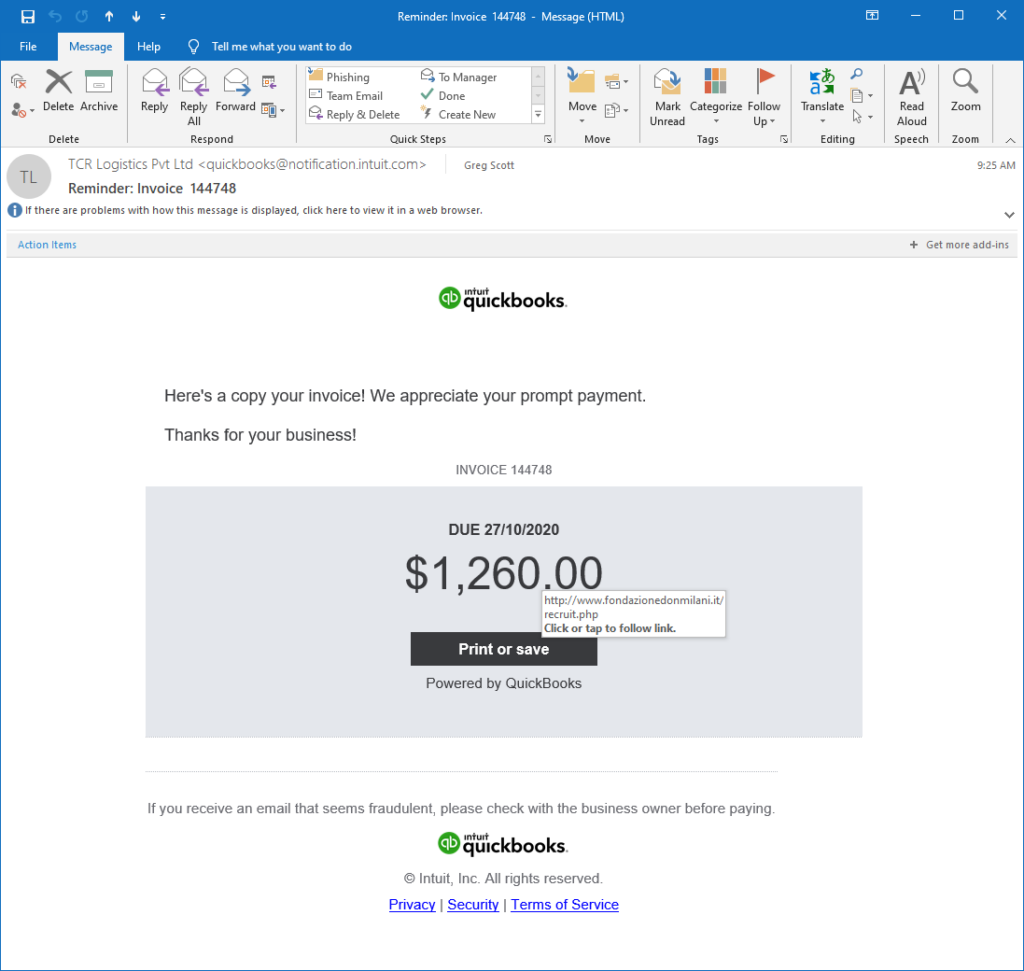
Task: Open the Categorize color menu
Action: tap(716, 97)
